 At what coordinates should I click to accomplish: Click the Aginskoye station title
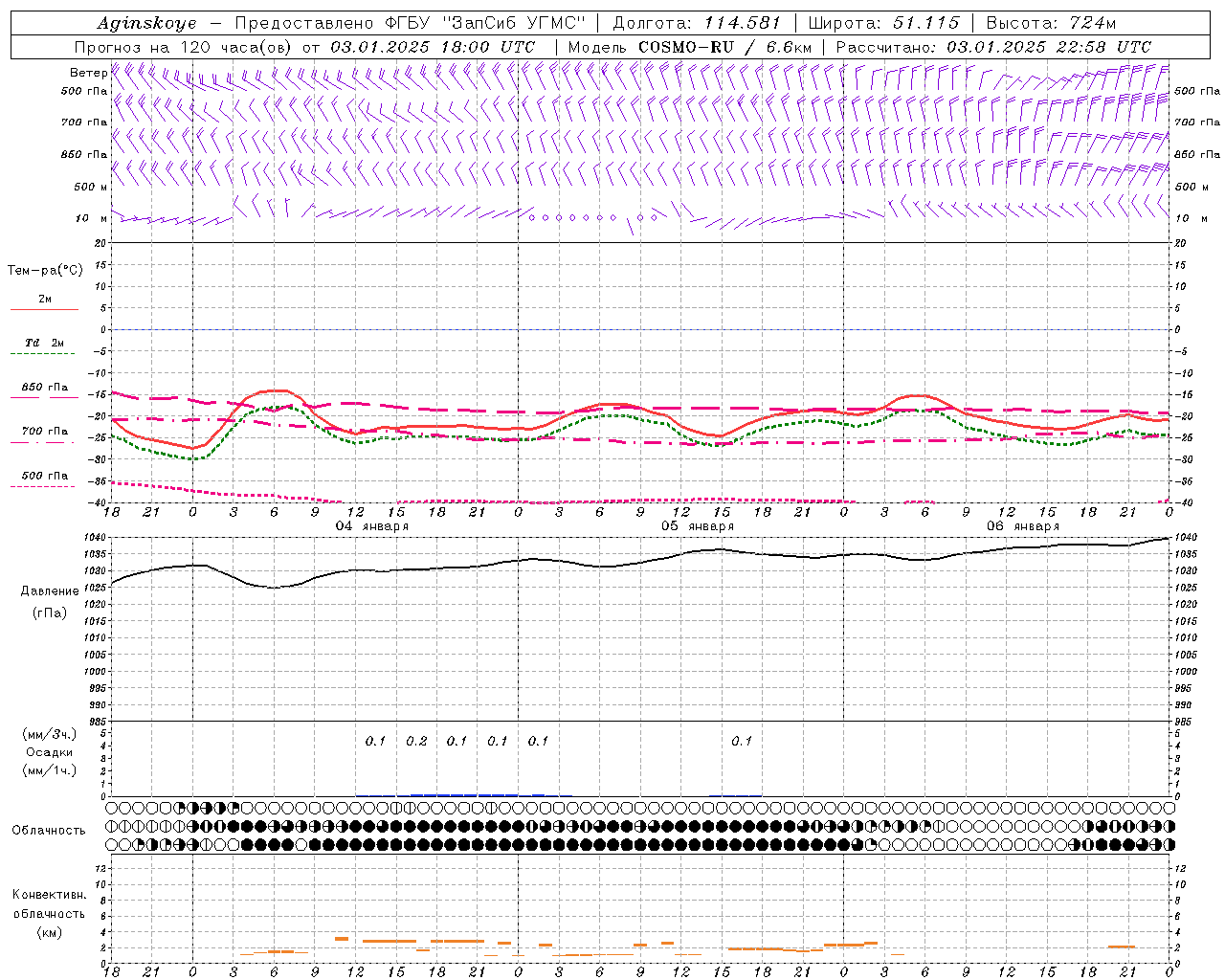(146, 23)
